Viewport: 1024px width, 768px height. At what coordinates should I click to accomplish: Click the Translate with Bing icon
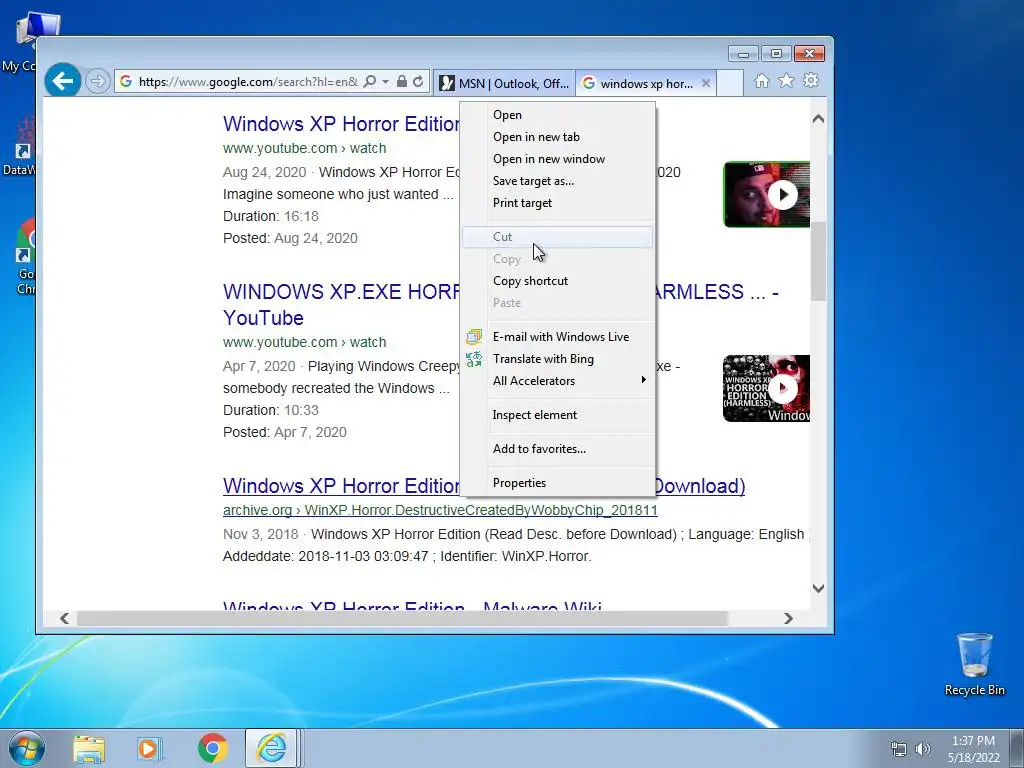pyautogui.click(x=474, y=359)
